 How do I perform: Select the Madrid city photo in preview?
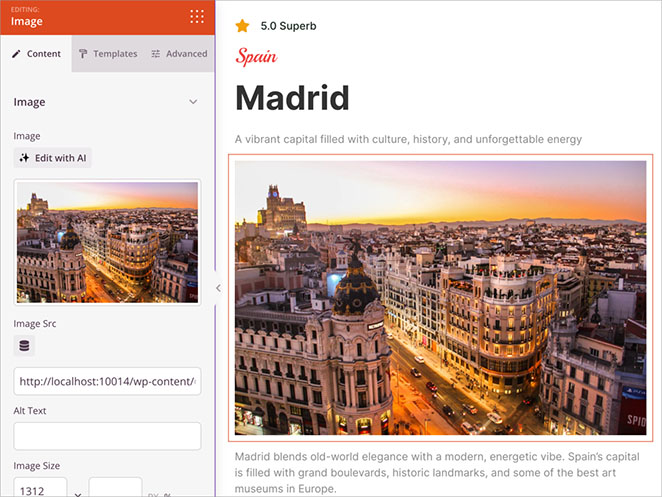(440, 297)
